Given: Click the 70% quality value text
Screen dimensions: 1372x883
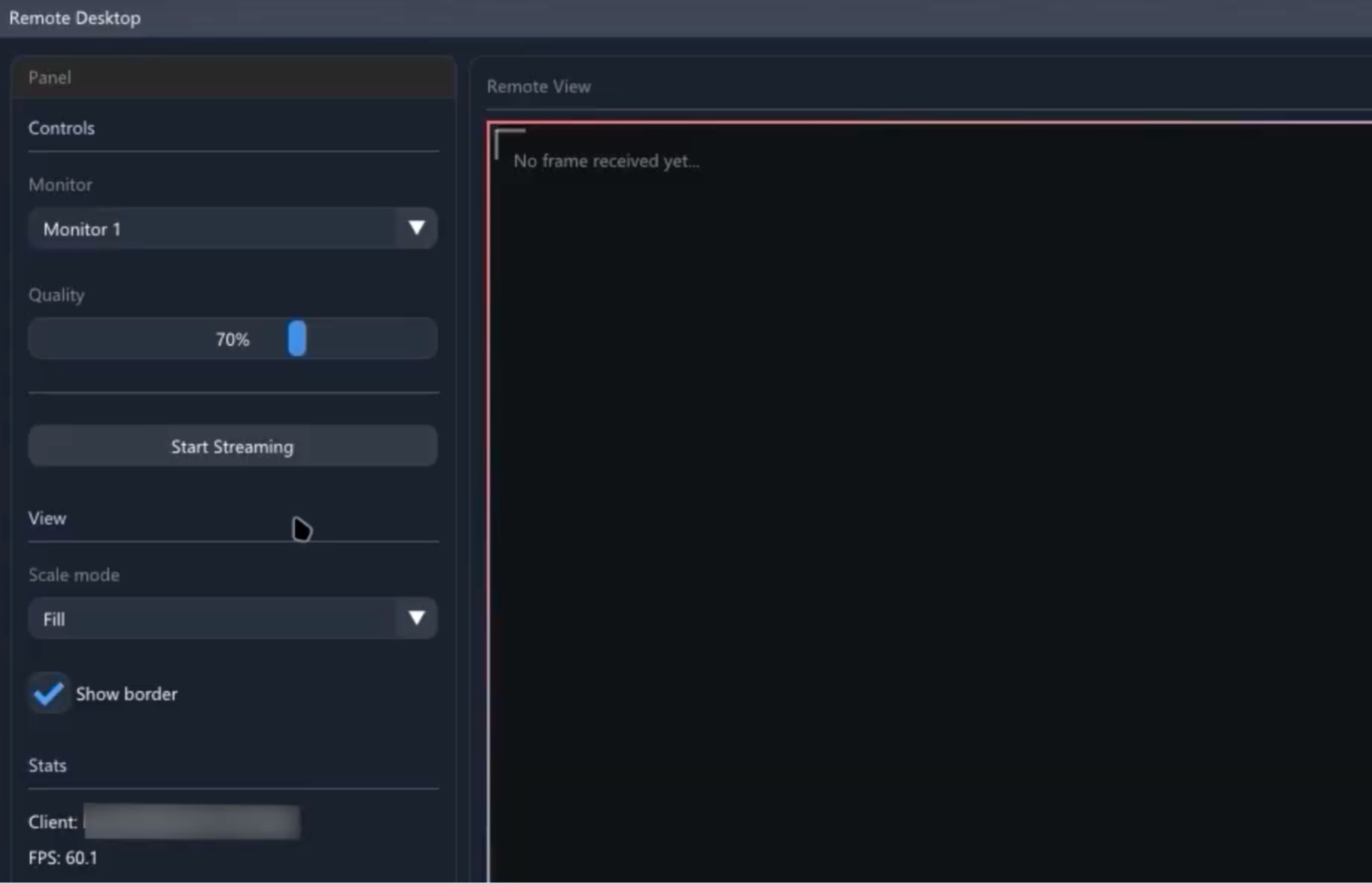Looking at the screenshot, I should [232, 340].
